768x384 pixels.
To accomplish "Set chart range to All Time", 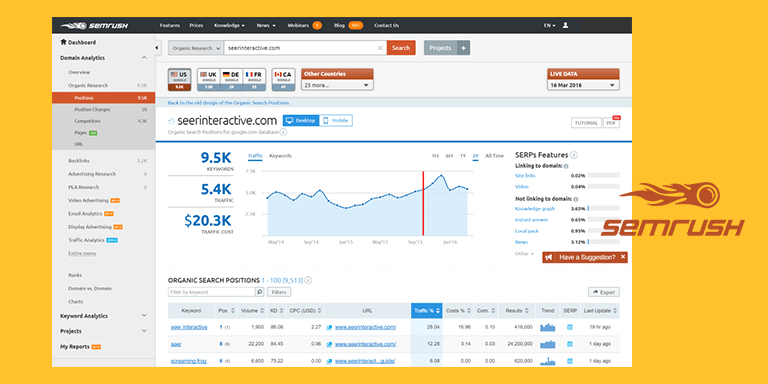I will pyautogui.click(x=494, y=156).
